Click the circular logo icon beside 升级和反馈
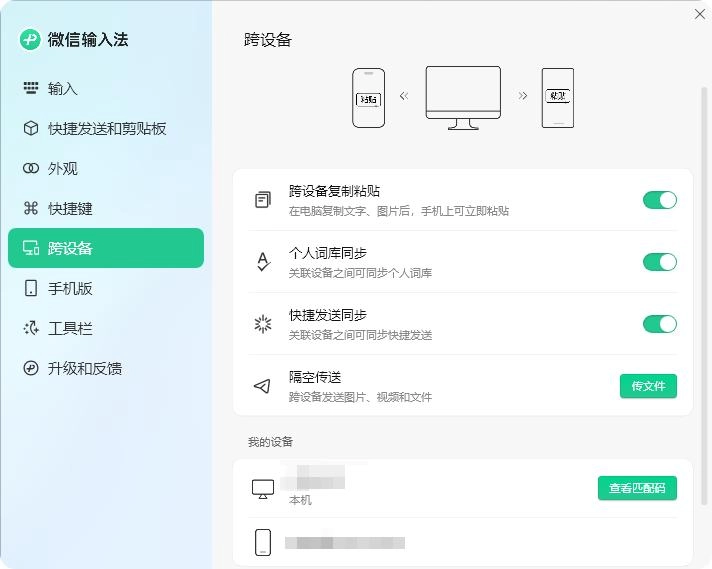Viewport: 712px width, 569px height. pos(31,368)
